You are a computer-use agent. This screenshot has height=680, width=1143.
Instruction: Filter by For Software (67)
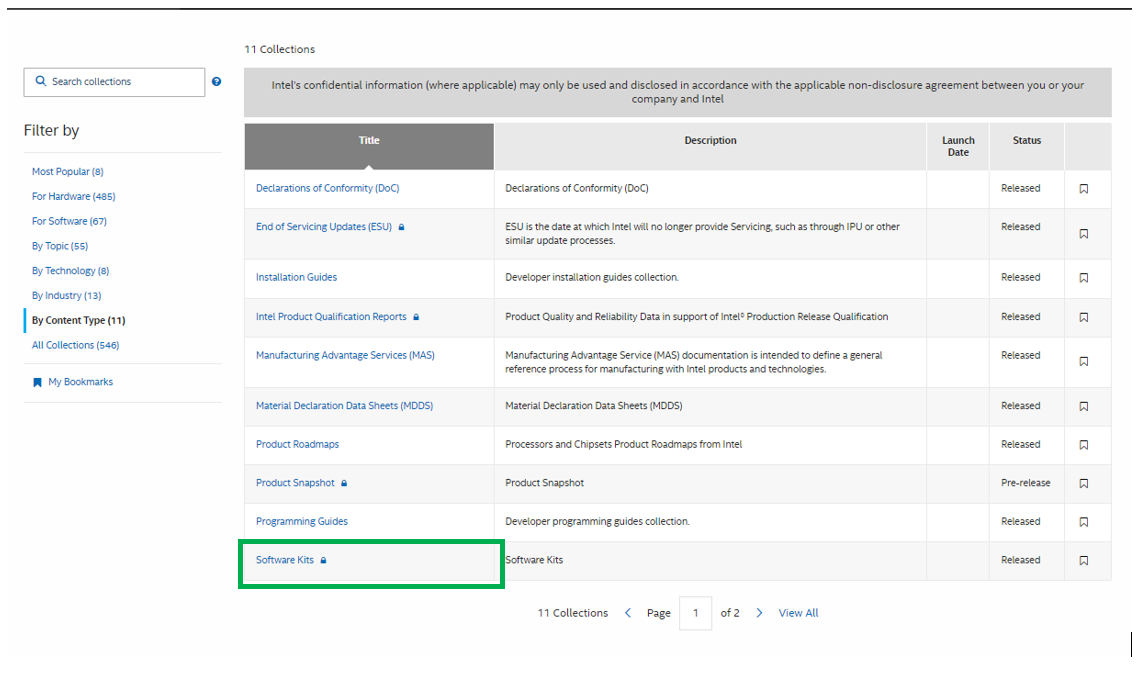69,221
